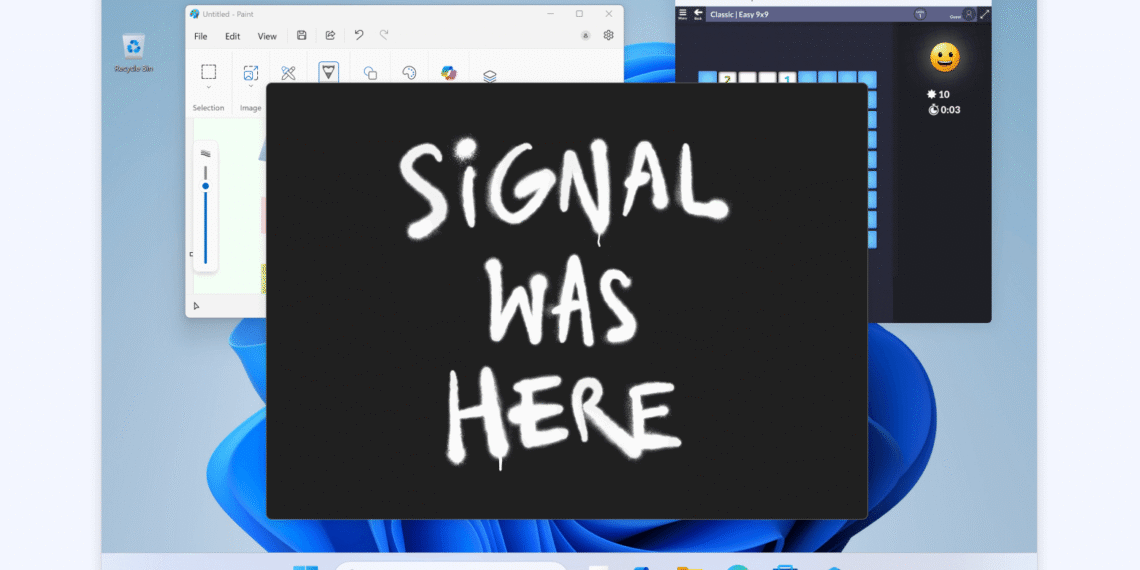Open the Shapes tool group

[370, 73]
